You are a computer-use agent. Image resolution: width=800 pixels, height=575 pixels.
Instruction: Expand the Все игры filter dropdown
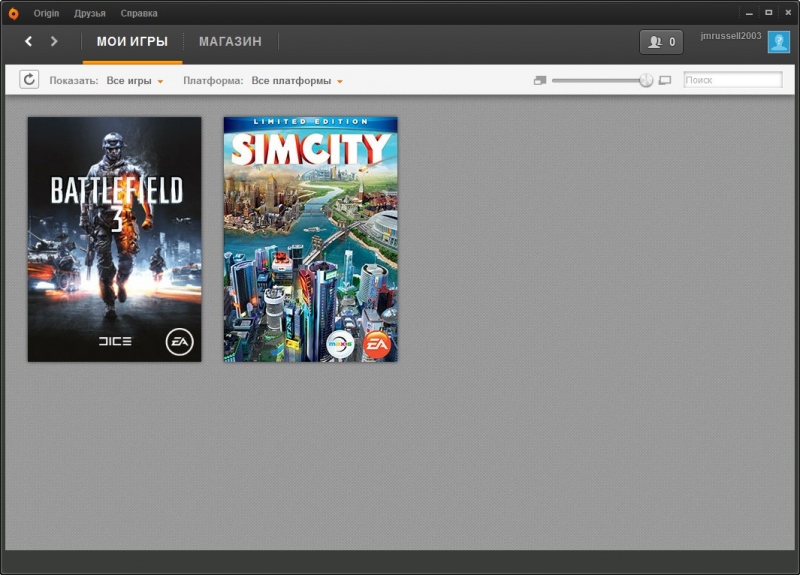(135, 81)
